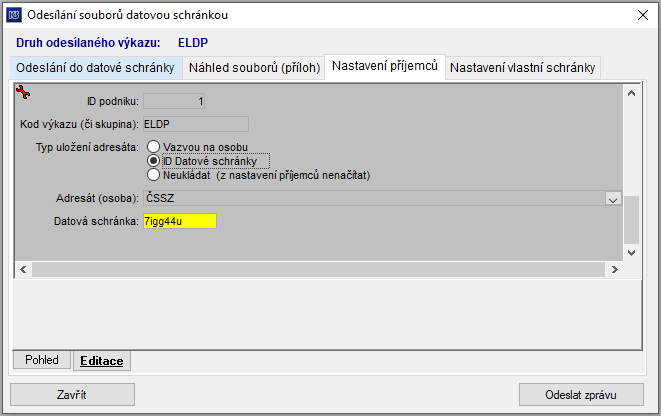Click vertical scrollbar down arrow

coord(631,253)
